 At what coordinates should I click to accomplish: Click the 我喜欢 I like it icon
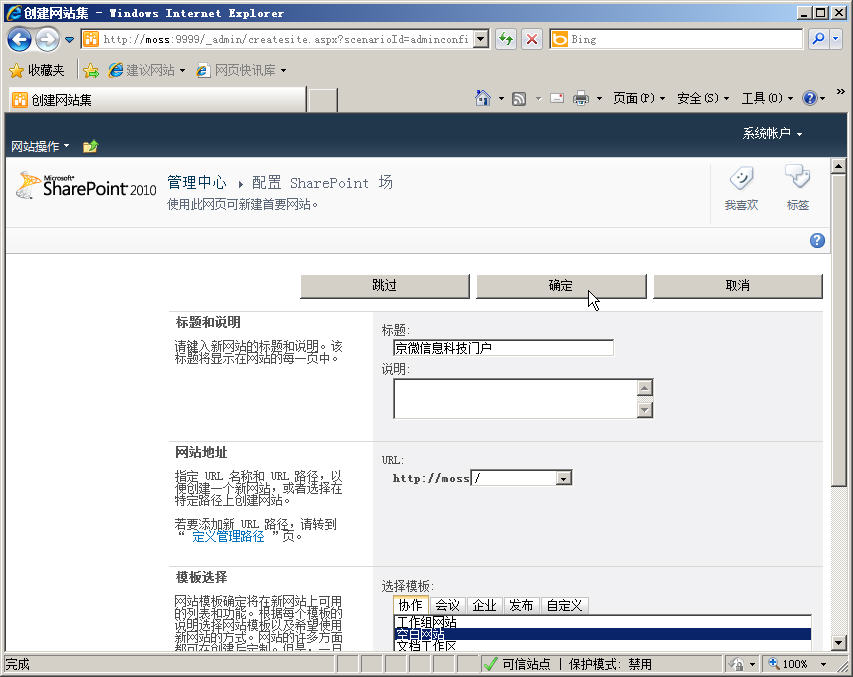(x=741, y=188)
